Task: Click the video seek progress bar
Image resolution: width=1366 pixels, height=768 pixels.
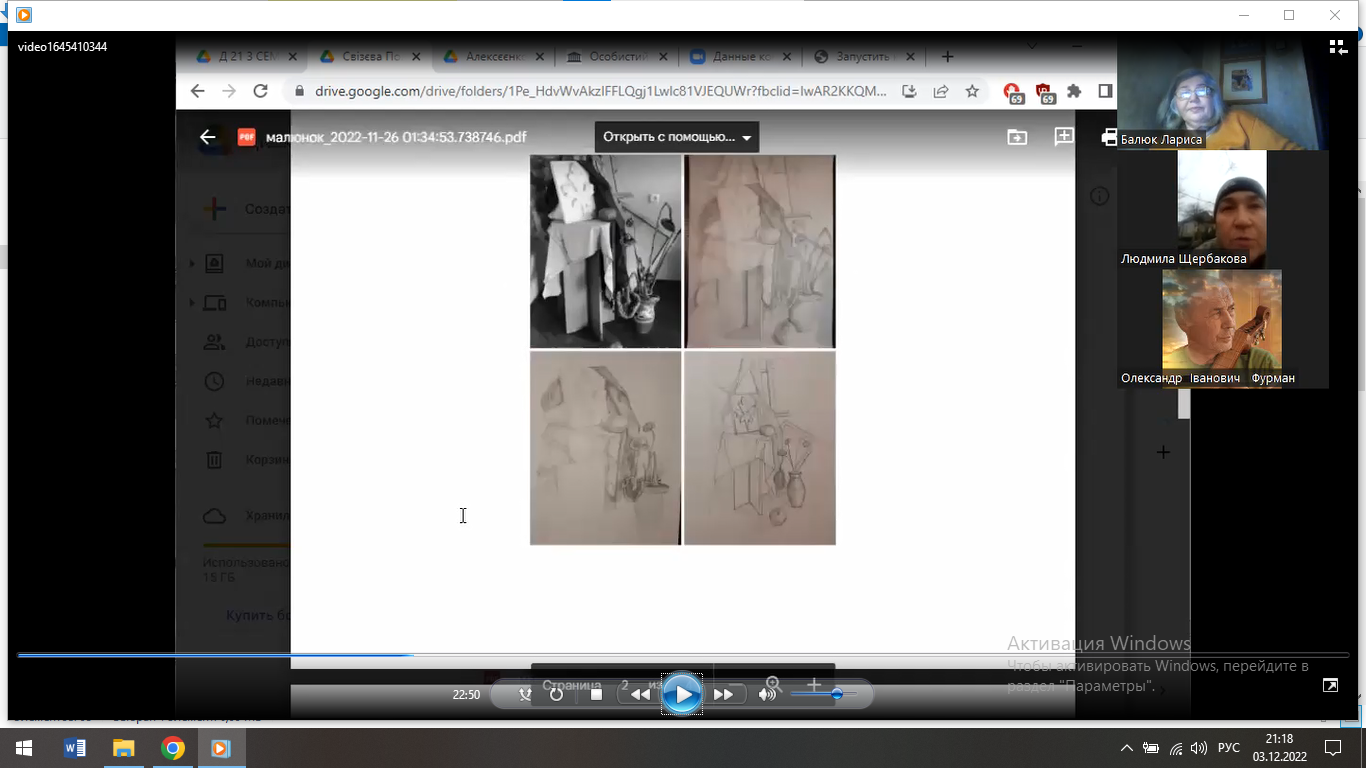Action: tap(683, 655)
